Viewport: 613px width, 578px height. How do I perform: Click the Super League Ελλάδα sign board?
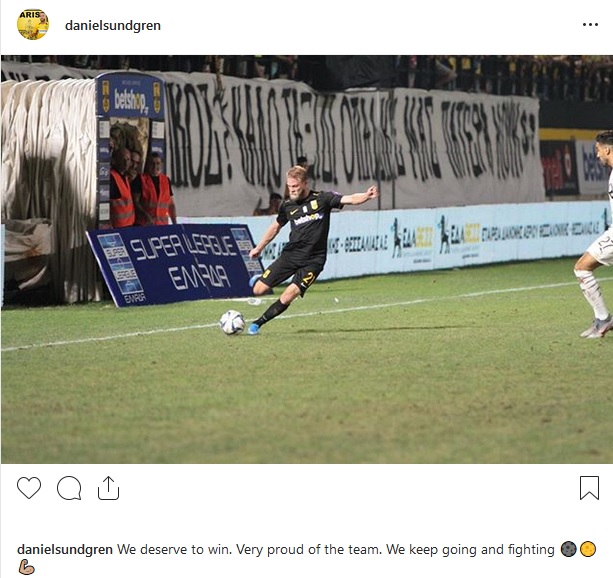[x=174, y=264]
